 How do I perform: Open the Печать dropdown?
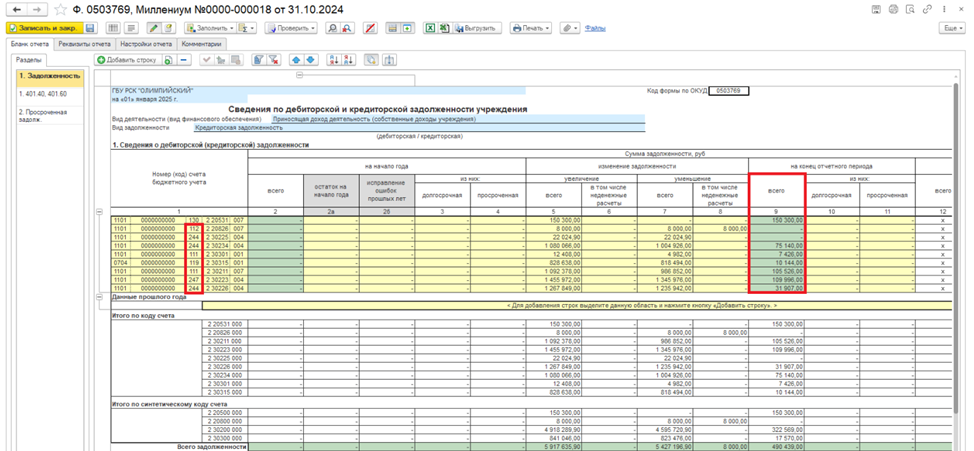pyautogui.click(x=530, y=29)
